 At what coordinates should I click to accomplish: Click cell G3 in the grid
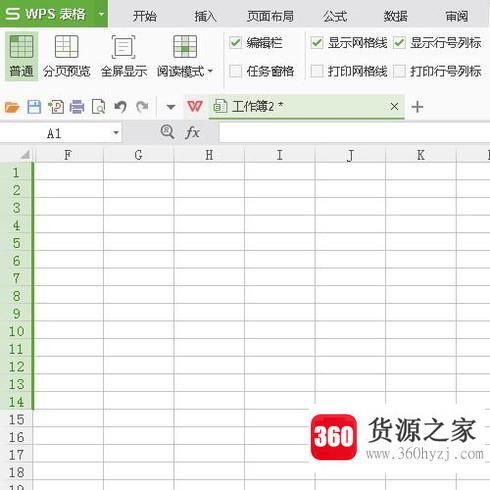(x=139, y=207)
